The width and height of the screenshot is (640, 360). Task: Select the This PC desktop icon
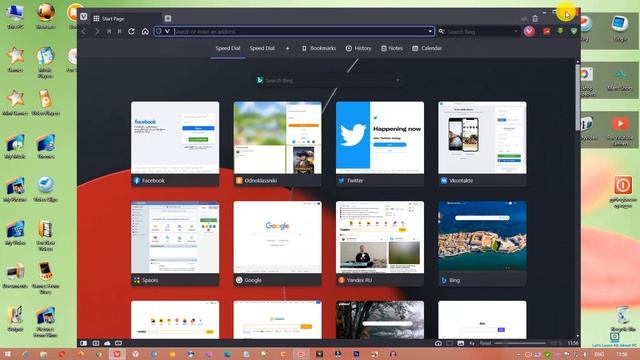pyautogui.click(x=15, y=16)
